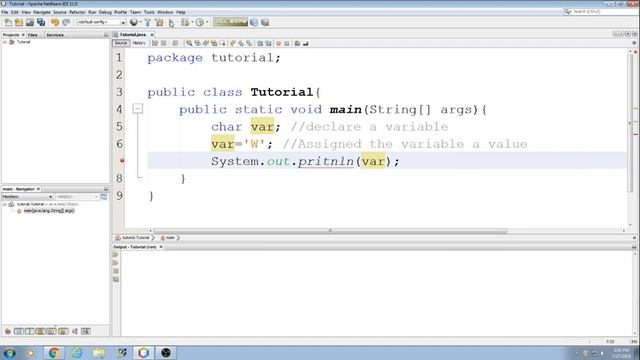Click the pritnln error text on line 7
640x360 pixels.
pos(326,161)
